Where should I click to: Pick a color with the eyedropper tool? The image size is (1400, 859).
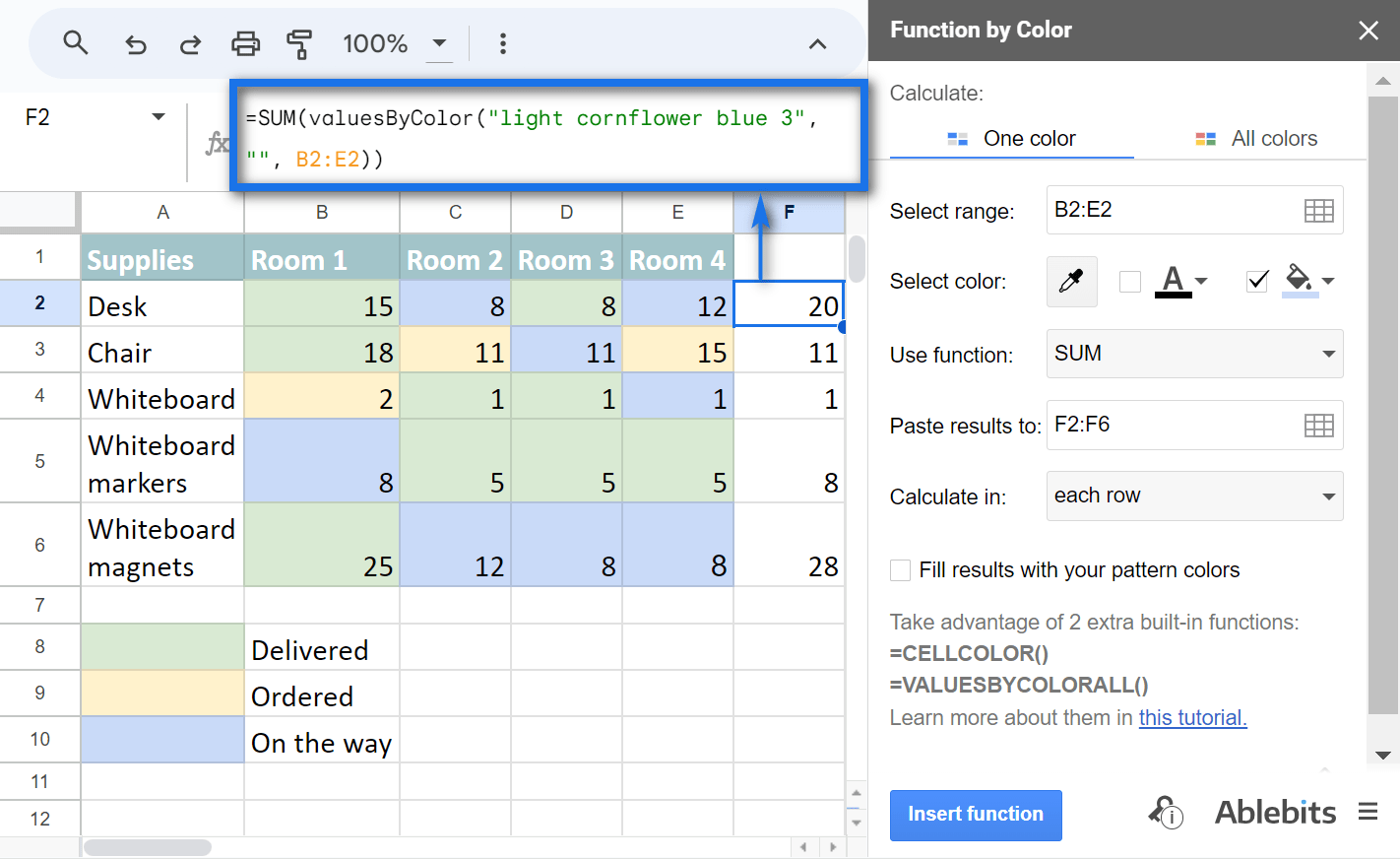(x=1071, y=281)
